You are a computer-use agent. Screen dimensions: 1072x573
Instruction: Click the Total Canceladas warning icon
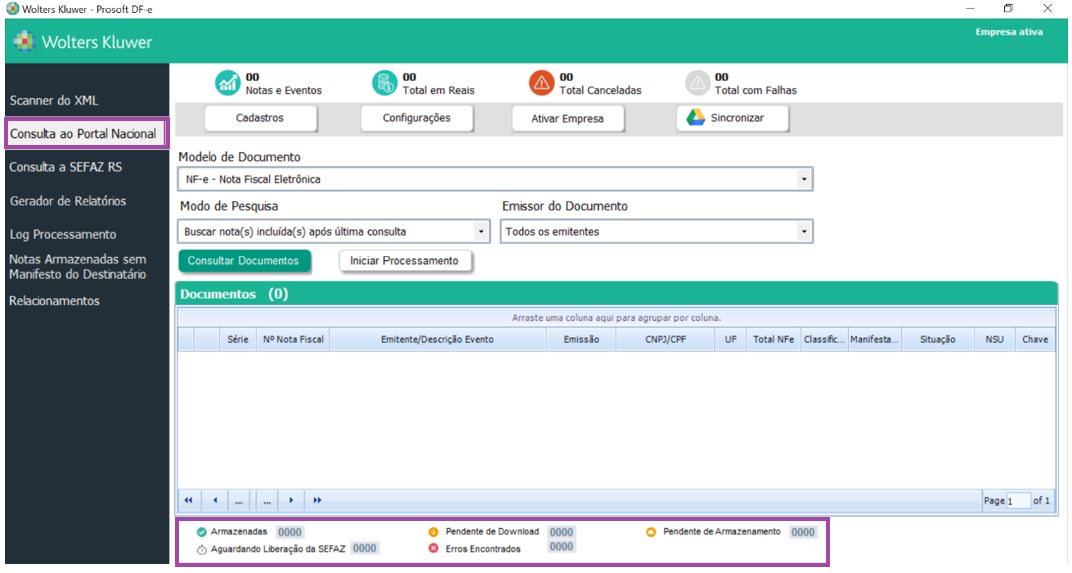pos(541,83)
